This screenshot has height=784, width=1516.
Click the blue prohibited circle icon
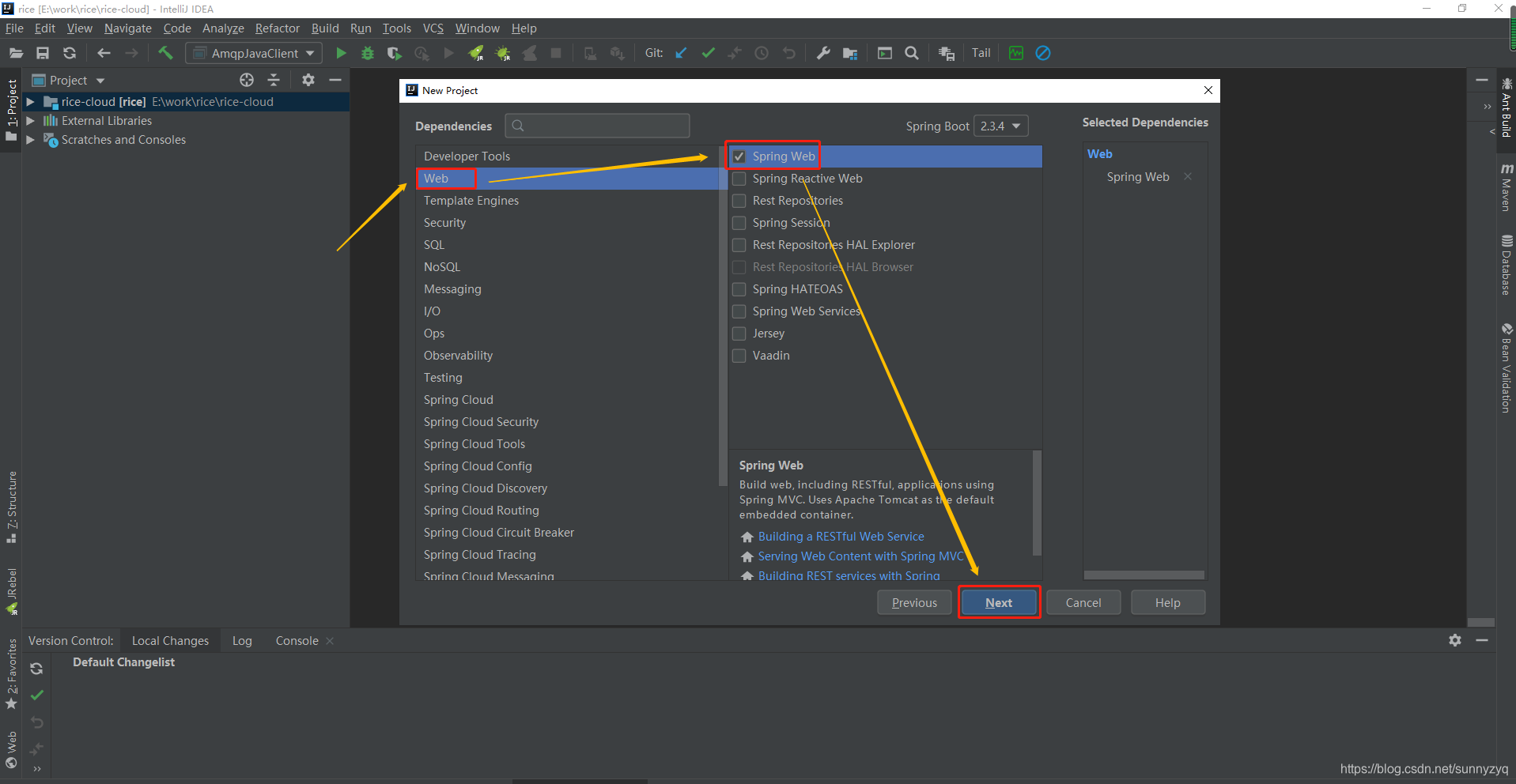point(1043,53)
